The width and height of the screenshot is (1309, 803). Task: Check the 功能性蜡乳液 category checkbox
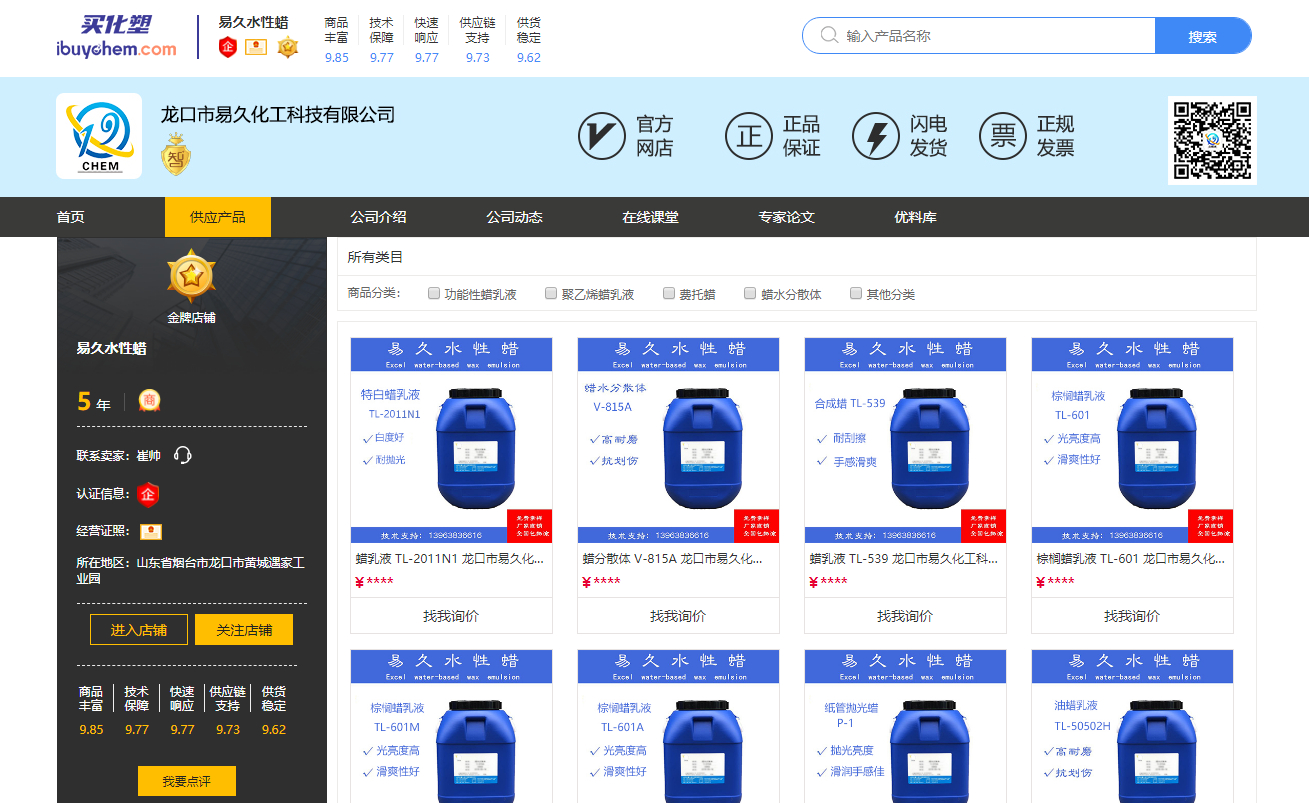[434, 294]
